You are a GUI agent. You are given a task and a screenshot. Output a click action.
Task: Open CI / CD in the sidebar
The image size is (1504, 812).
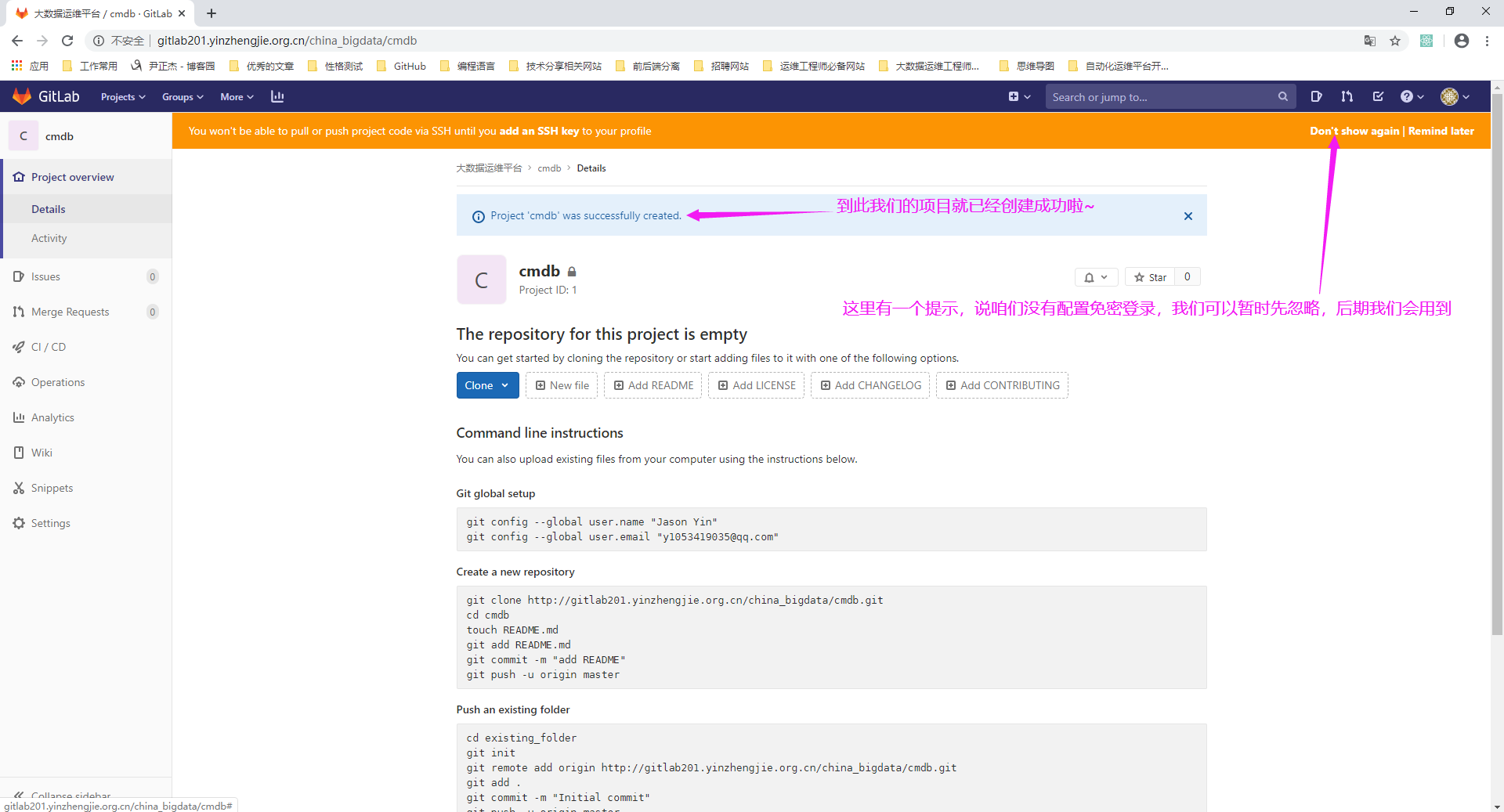tap(86, 347)
